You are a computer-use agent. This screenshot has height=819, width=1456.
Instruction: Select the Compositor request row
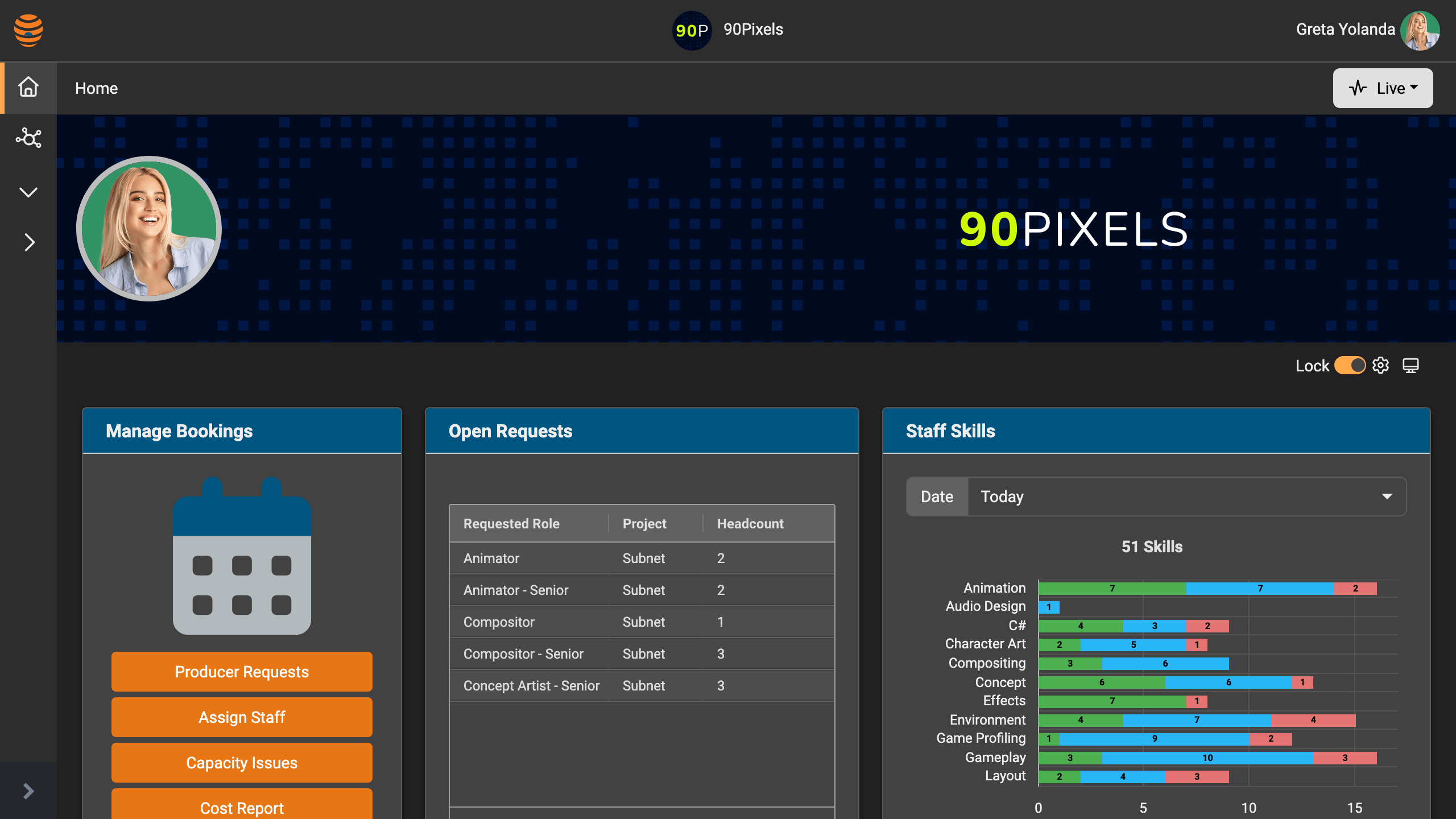[642, 622]
